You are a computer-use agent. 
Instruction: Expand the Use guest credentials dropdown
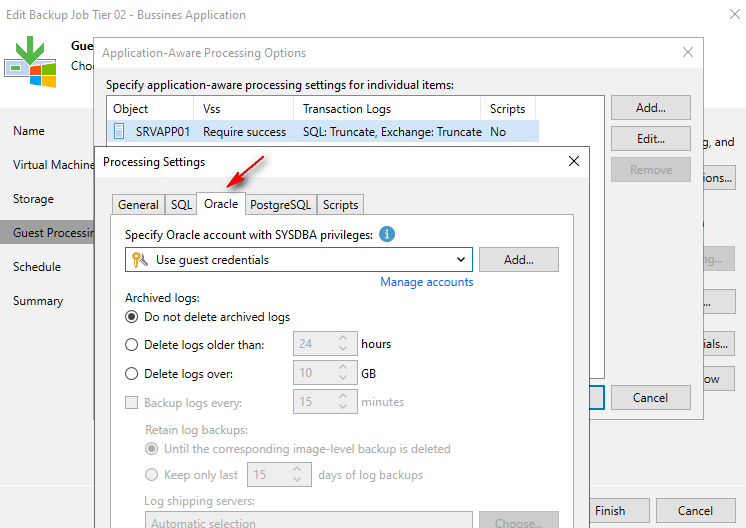pyautogui.click(x=460, y=260)
